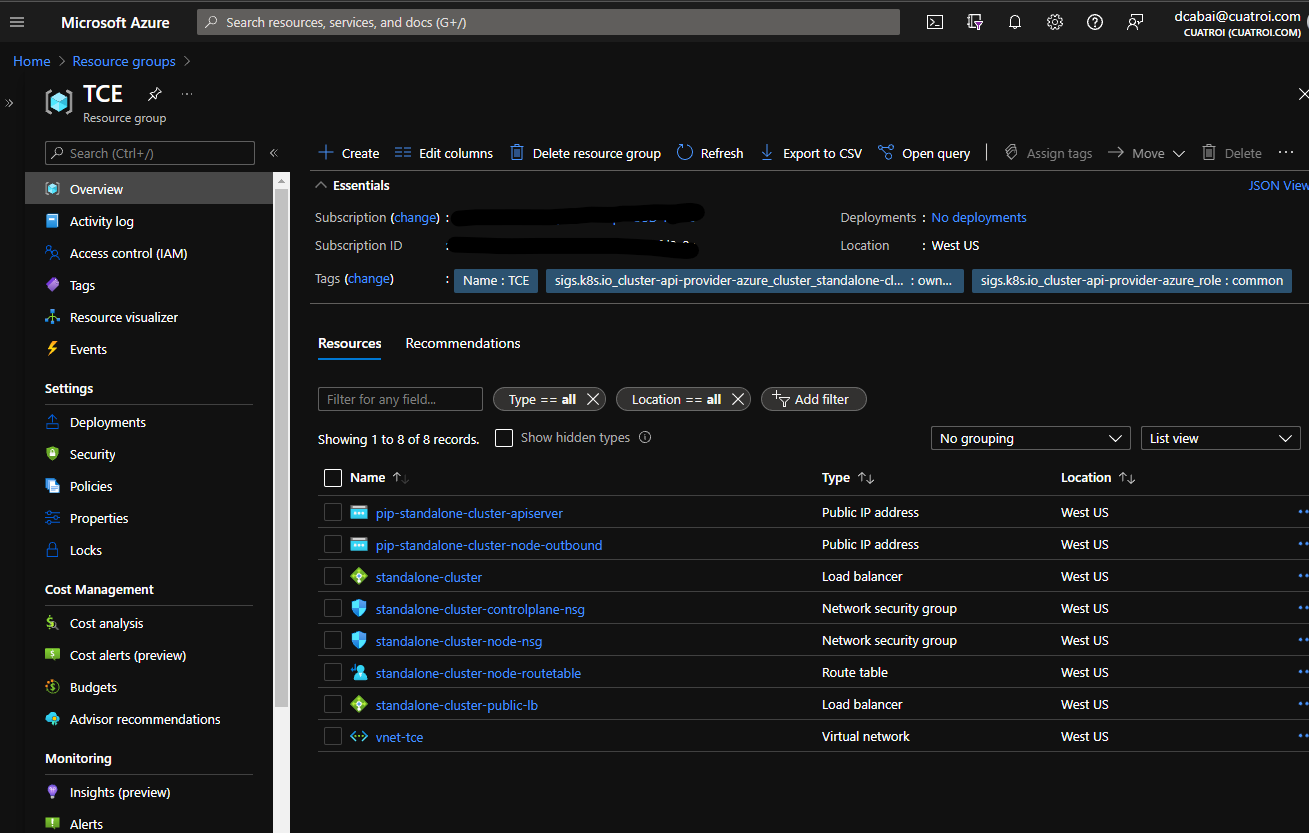The height and width of the screenshot is (833, 1309).
Task: Click the No deployments link
Action: coord(979,217)
